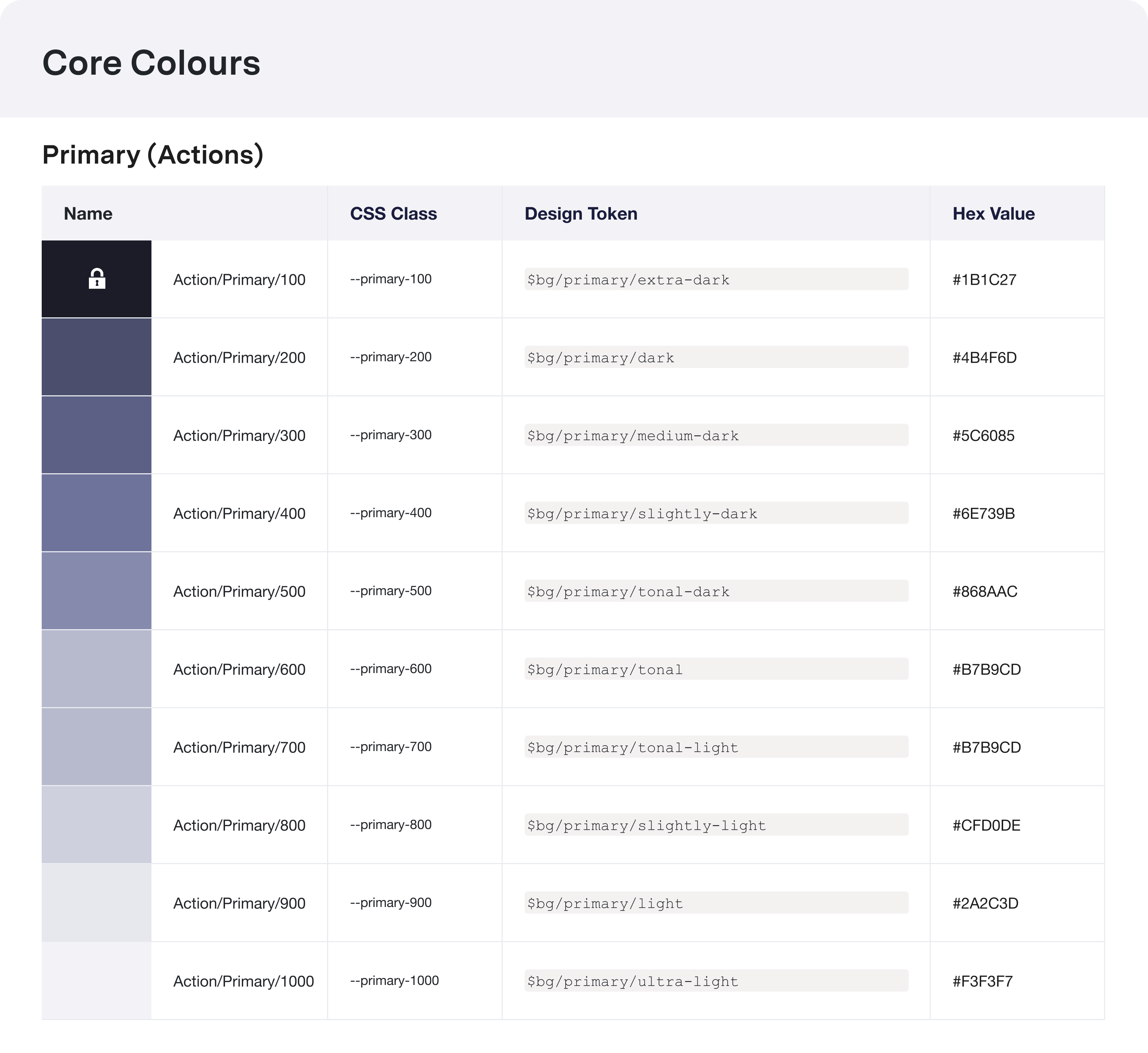Click the Action/Primary/800 colour swatch
This screenshot has height=1053, width=1148.
[96, 825]
